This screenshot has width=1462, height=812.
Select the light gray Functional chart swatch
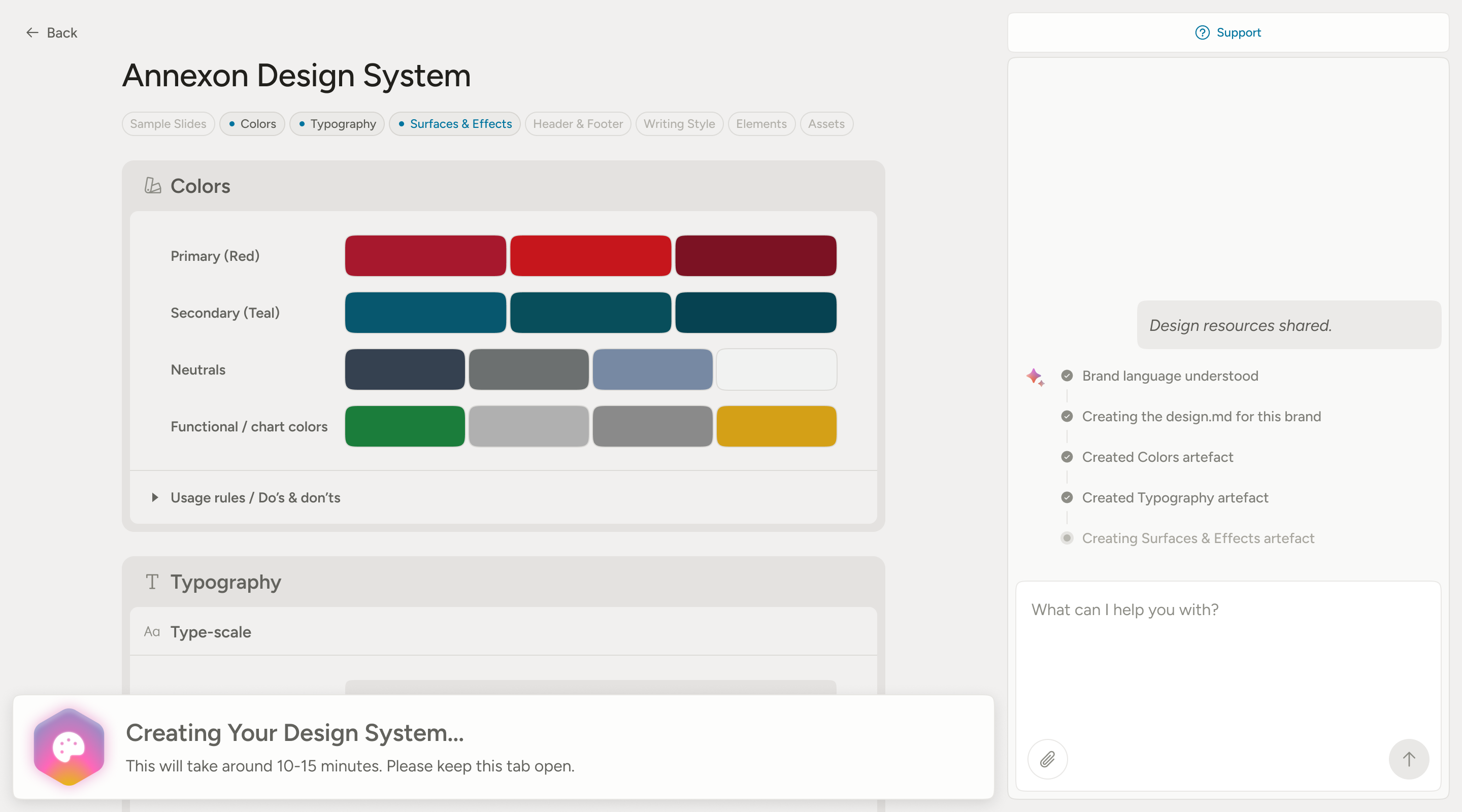[528, 426]
